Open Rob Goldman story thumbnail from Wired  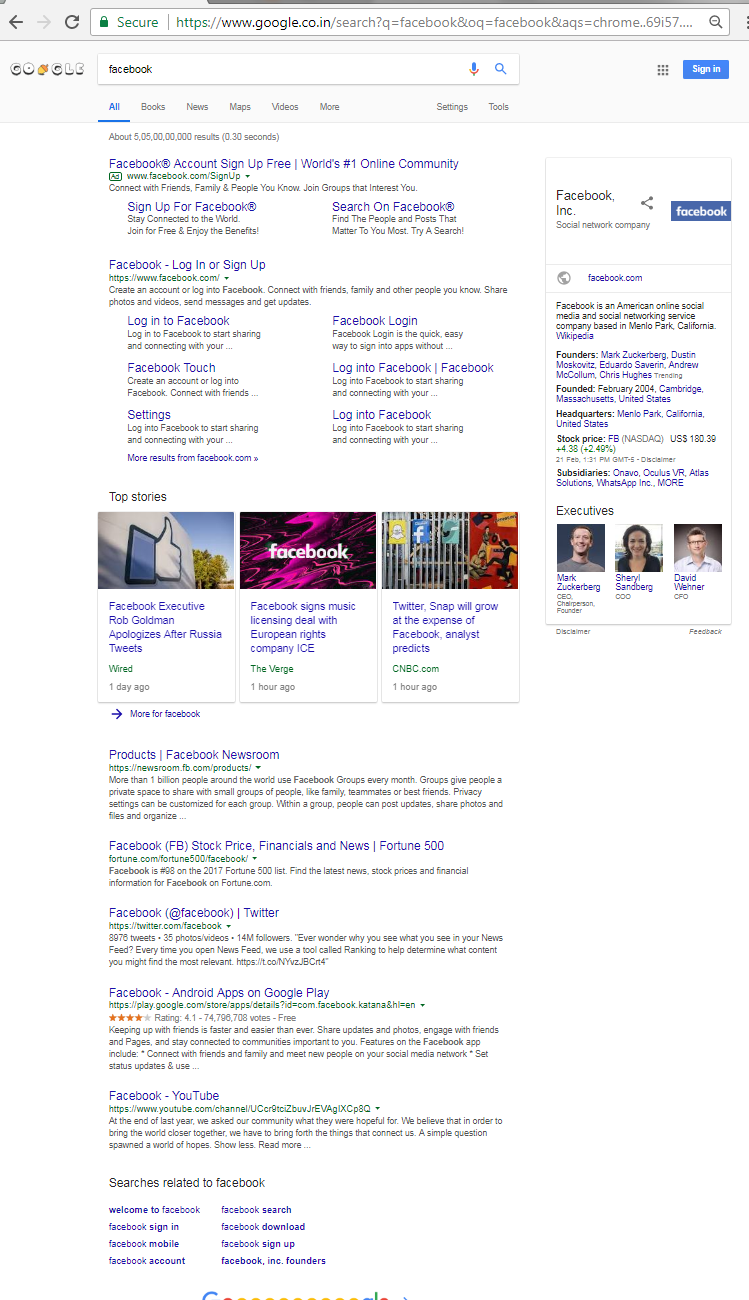click(166, 550)
